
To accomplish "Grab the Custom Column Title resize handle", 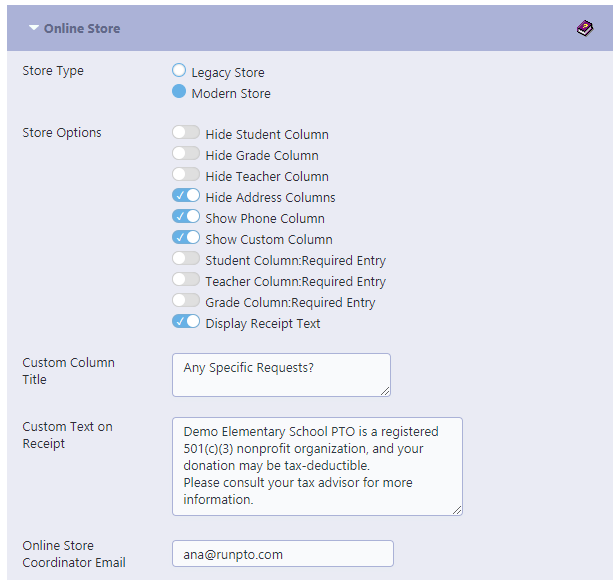I will coord(385,391).
